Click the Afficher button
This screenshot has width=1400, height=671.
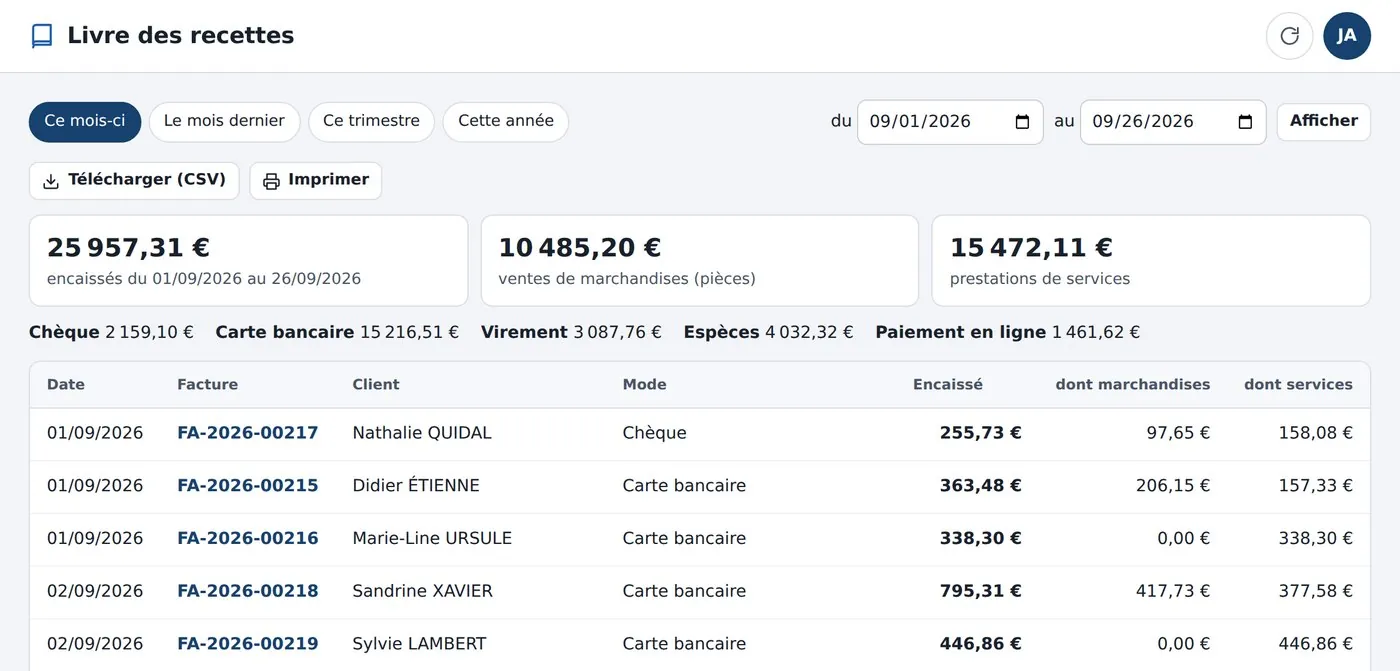[1323, 121]
